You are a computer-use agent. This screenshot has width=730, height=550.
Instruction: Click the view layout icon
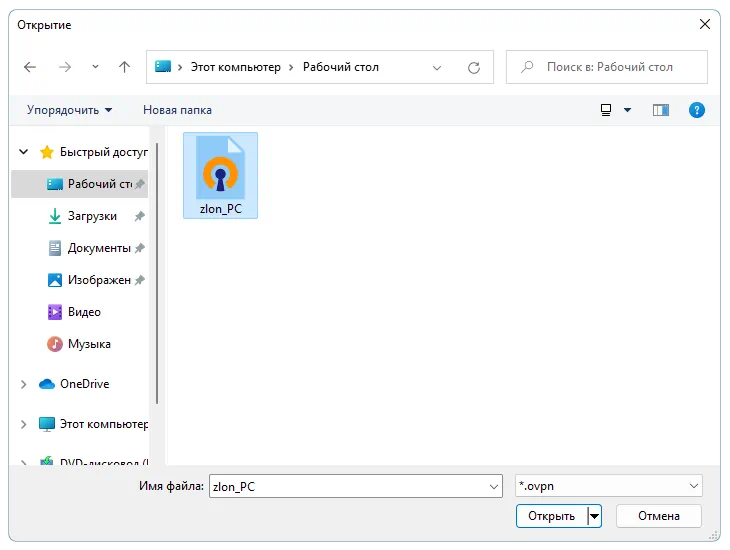[606, 110]
